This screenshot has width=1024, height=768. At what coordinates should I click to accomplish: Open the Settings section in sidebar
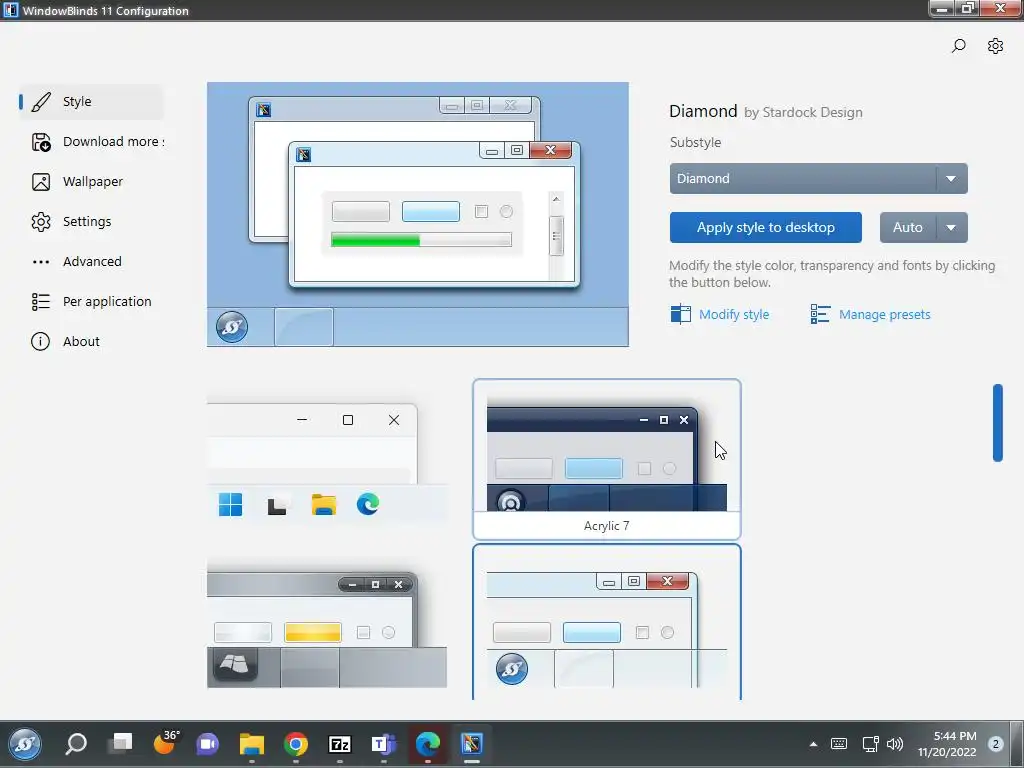(x=91, y=221)
